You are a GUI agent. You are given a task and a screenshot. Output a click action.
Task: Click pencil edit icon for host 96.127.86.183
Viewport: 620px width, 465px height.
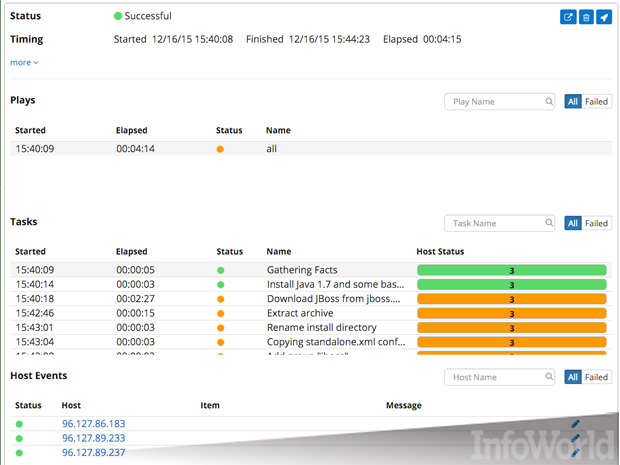click(575, 424)
